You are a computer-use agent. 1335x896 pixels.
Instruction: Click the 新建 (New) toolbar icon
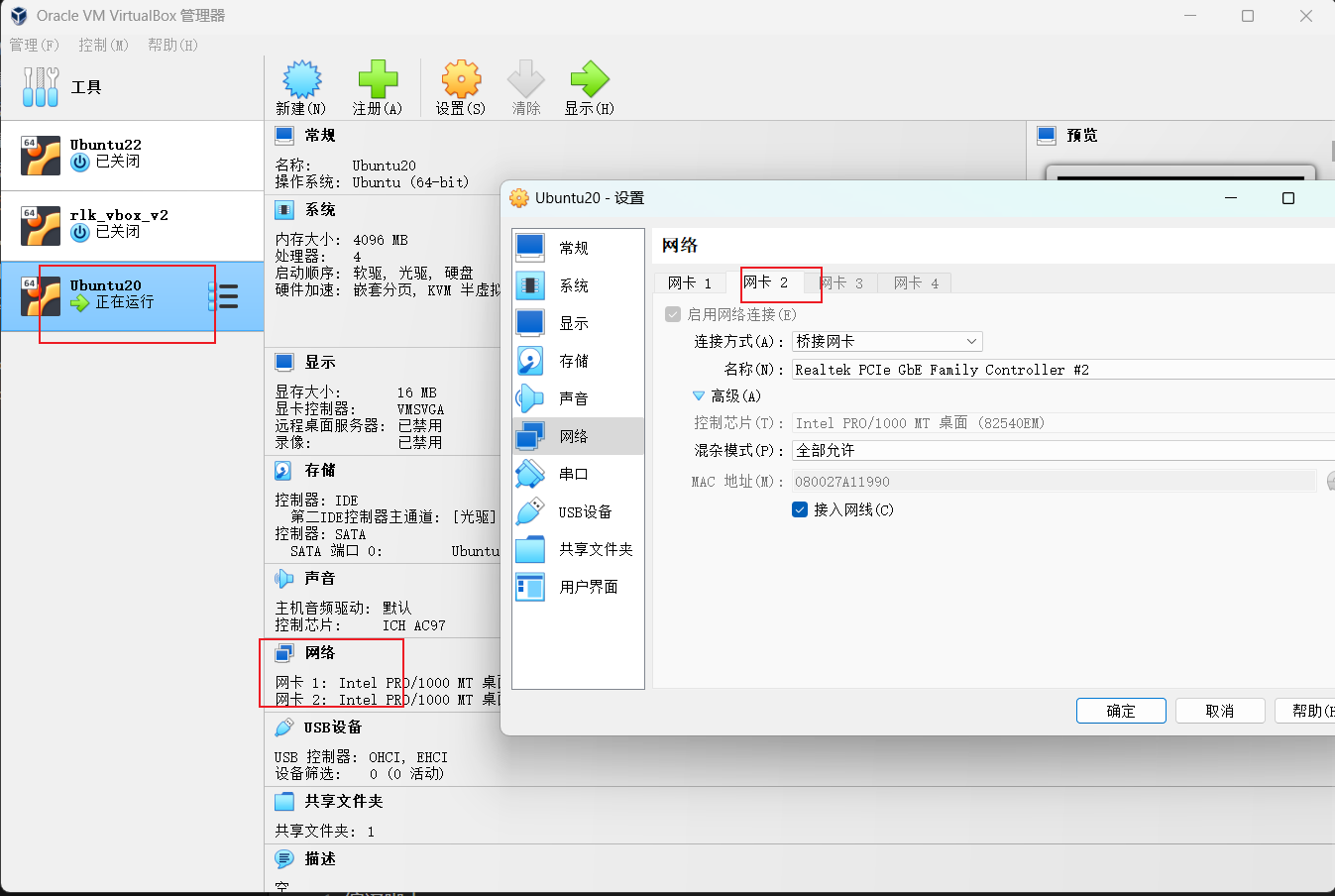coord(301,79)
